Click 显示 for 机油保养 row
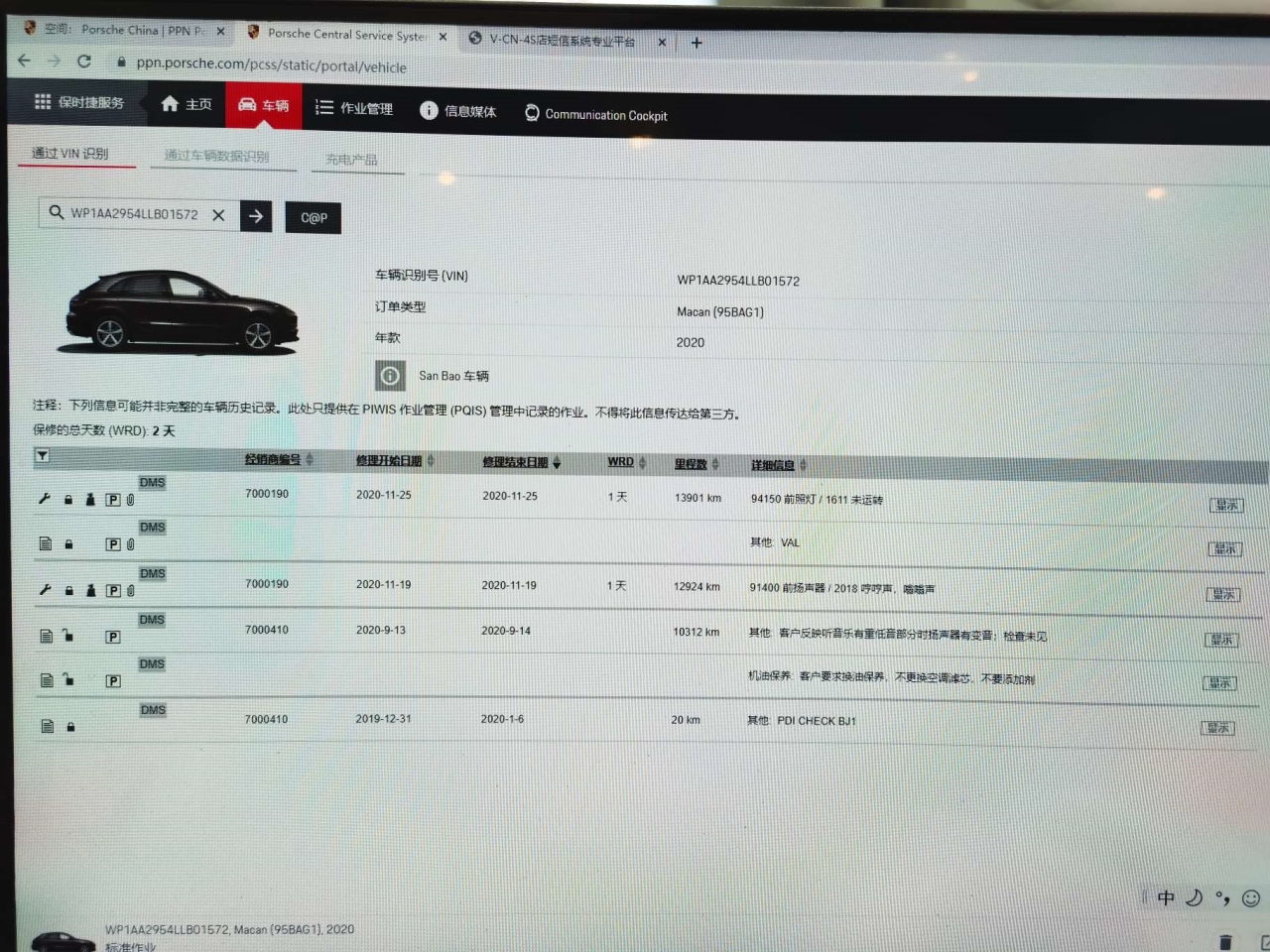This screenshot has height=952, width=1270. coord(1219,683)
